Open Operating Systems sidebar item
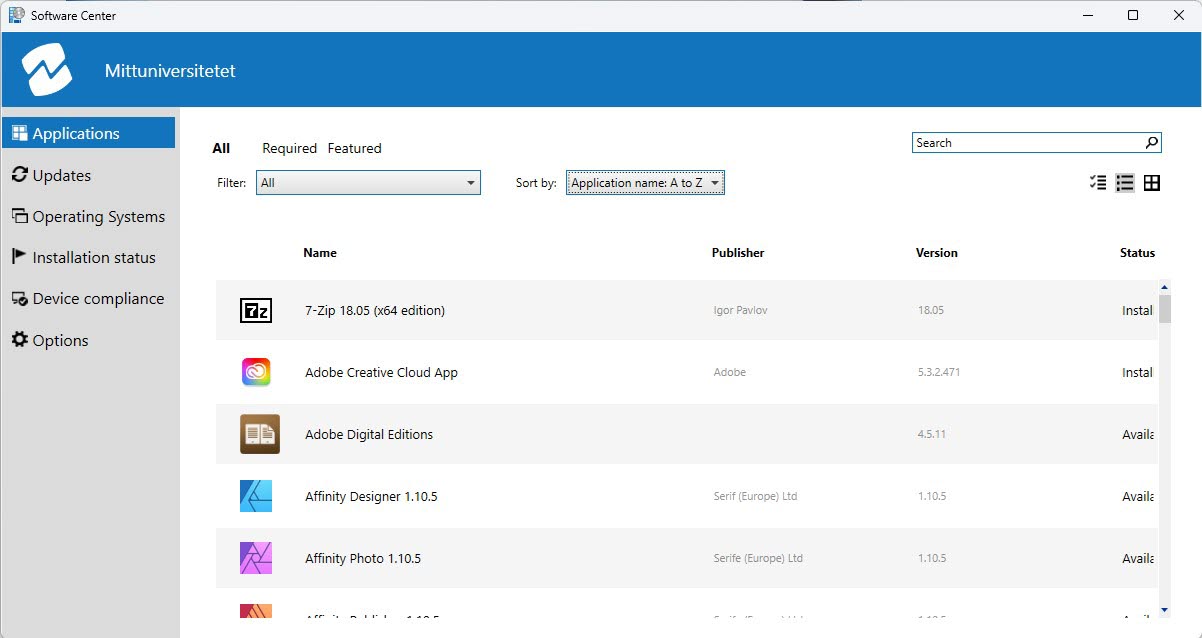Image resolution: width=1202 pixels, height=638 pixels. point(88,216)
